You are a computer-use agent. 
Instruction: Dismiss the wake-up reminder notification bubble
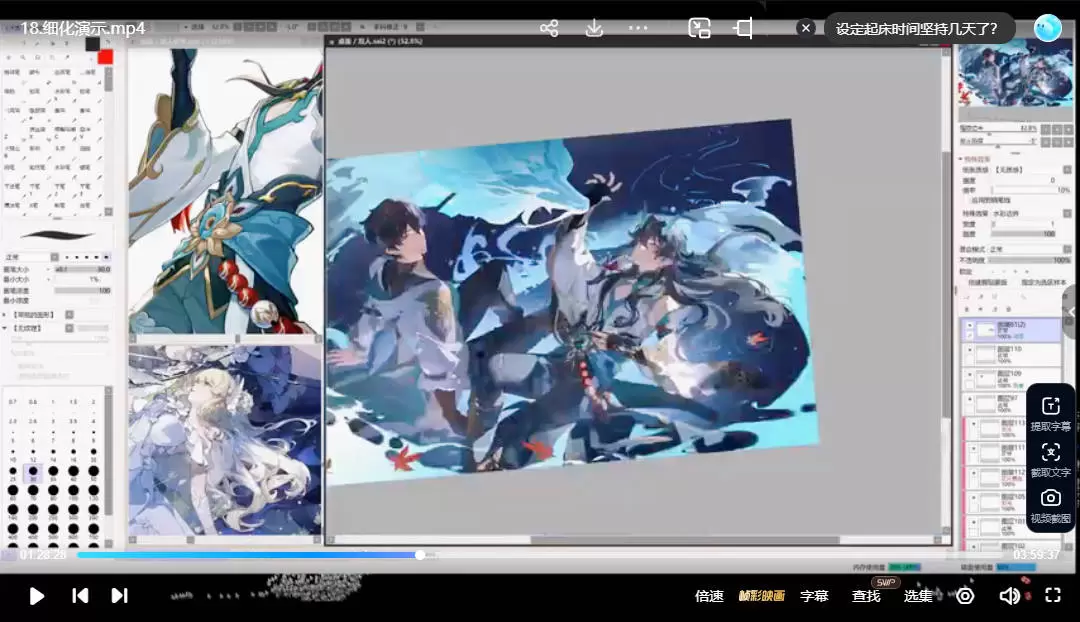coord(806,28)
